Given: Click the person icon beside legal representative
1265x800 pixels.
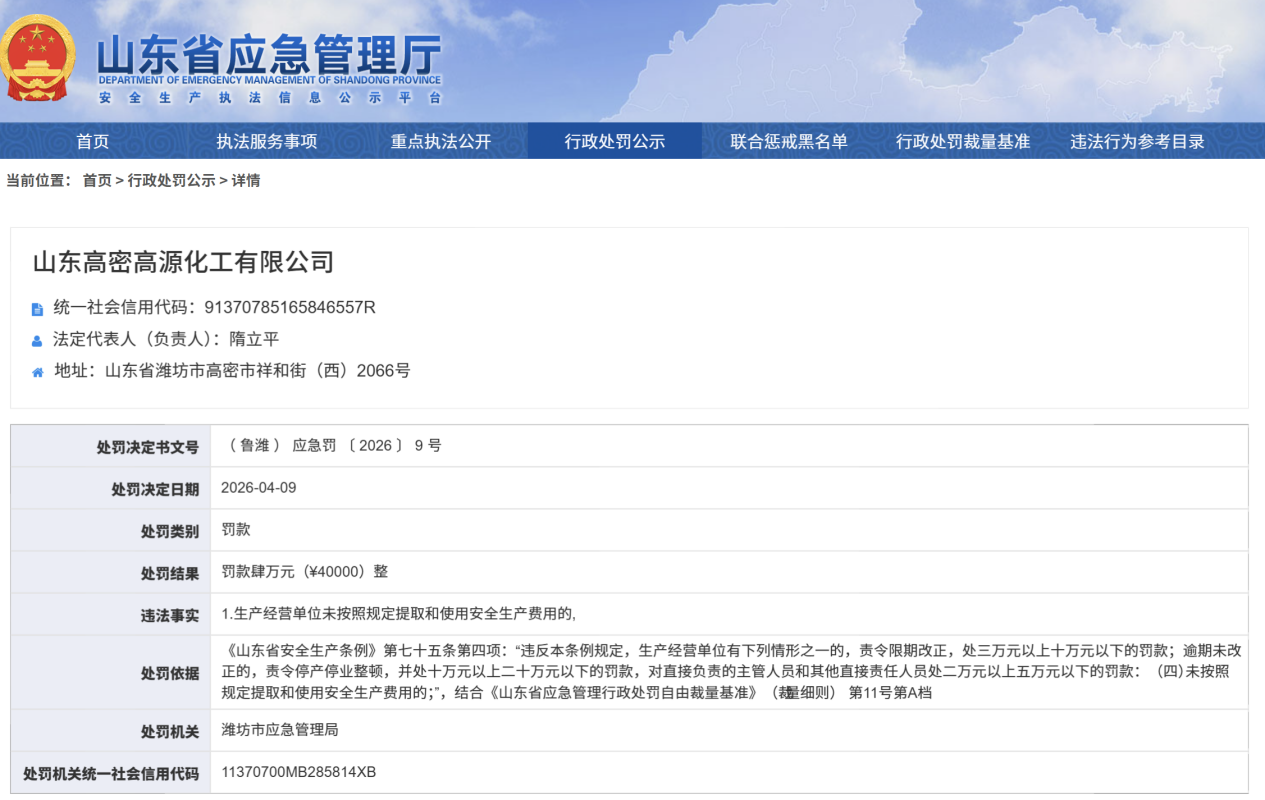Looking at the screenshot, I should click(38, 340).
